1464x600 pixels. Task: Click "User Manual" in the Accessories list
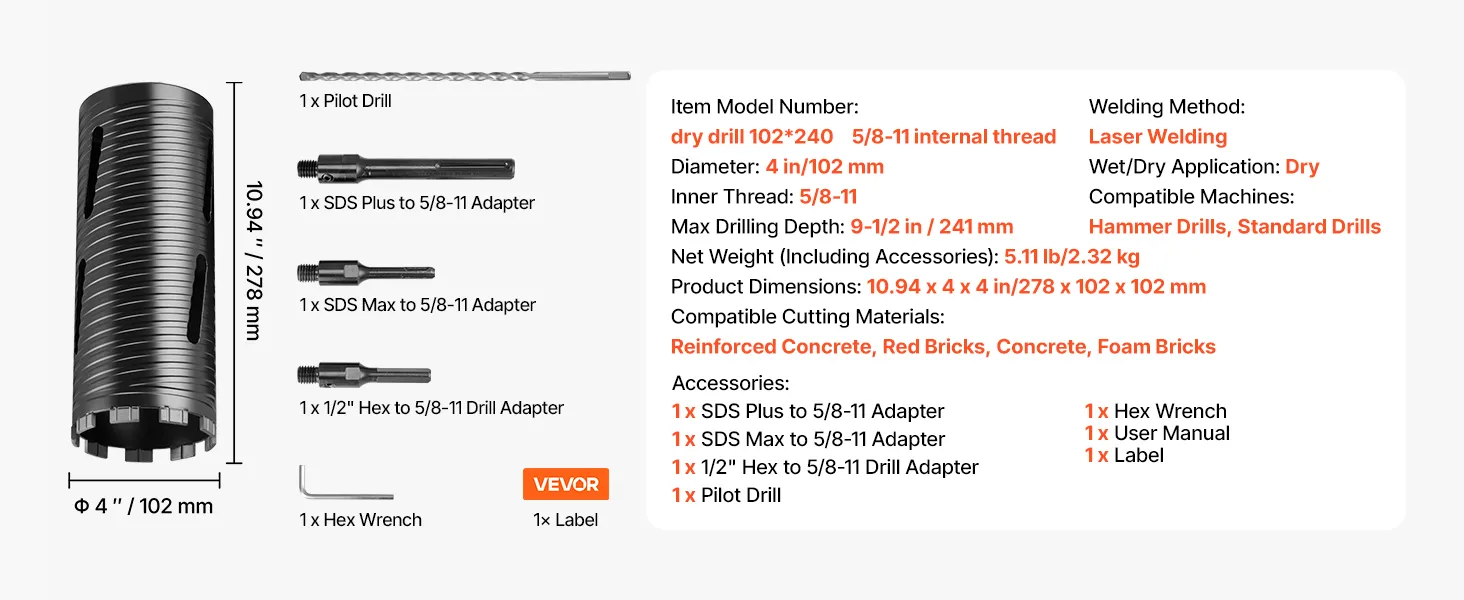[x=1172, y=433]
